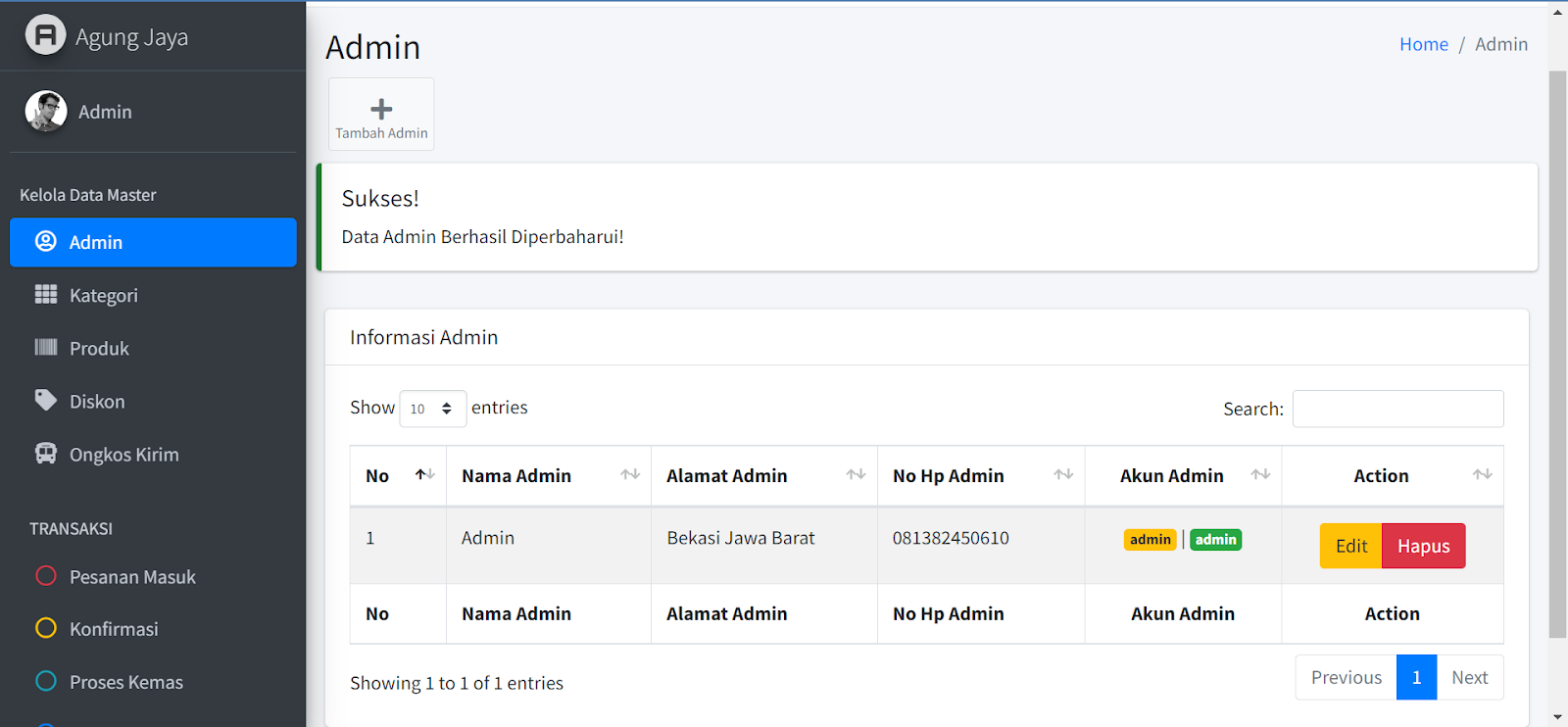This screenshot has width=1568, height=727.
Task: Click the red circle icon beside Pesanan Masuk
Action: point(46,576)
